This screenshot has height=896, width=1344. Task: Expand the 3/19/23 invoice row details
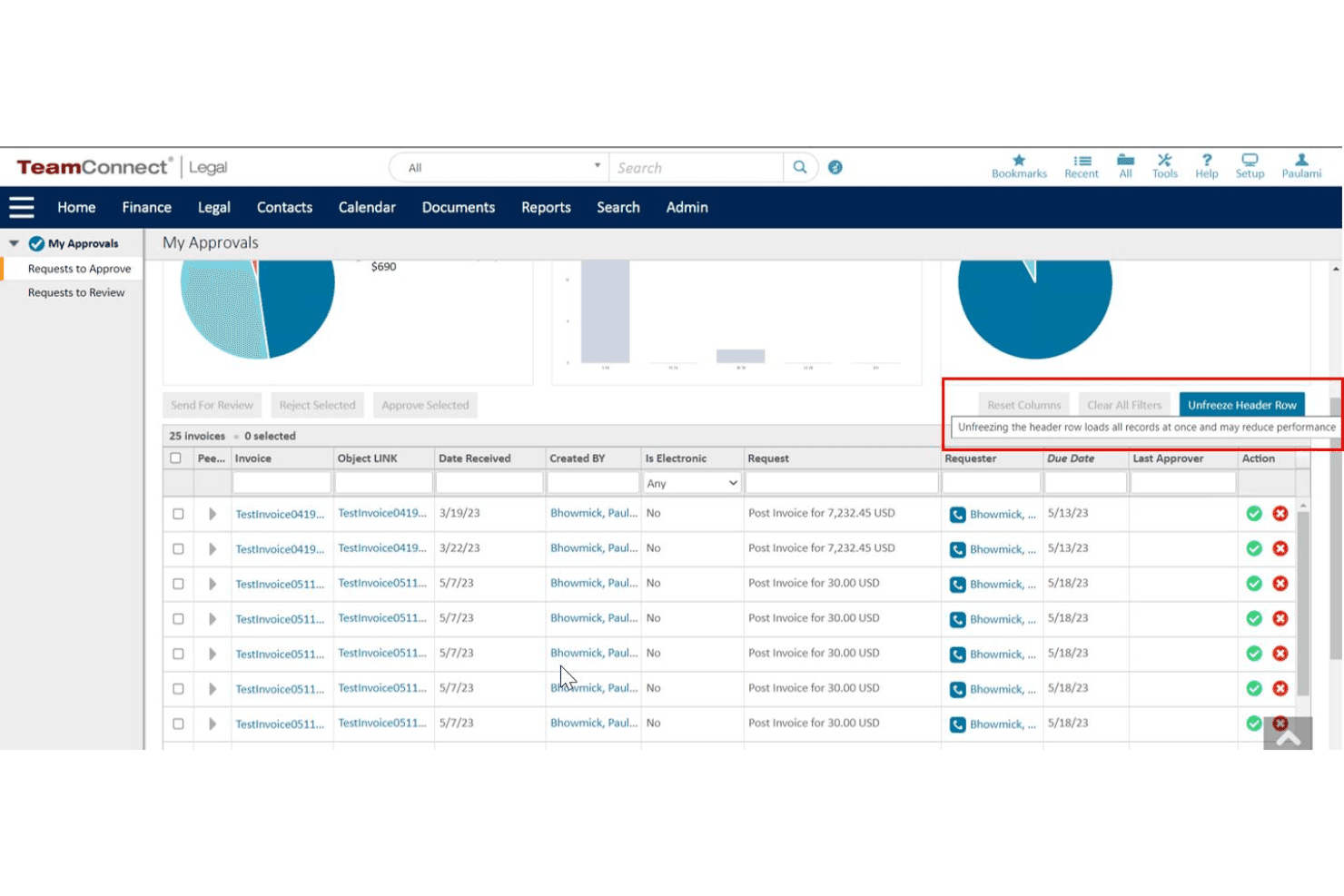click(212, 514)
